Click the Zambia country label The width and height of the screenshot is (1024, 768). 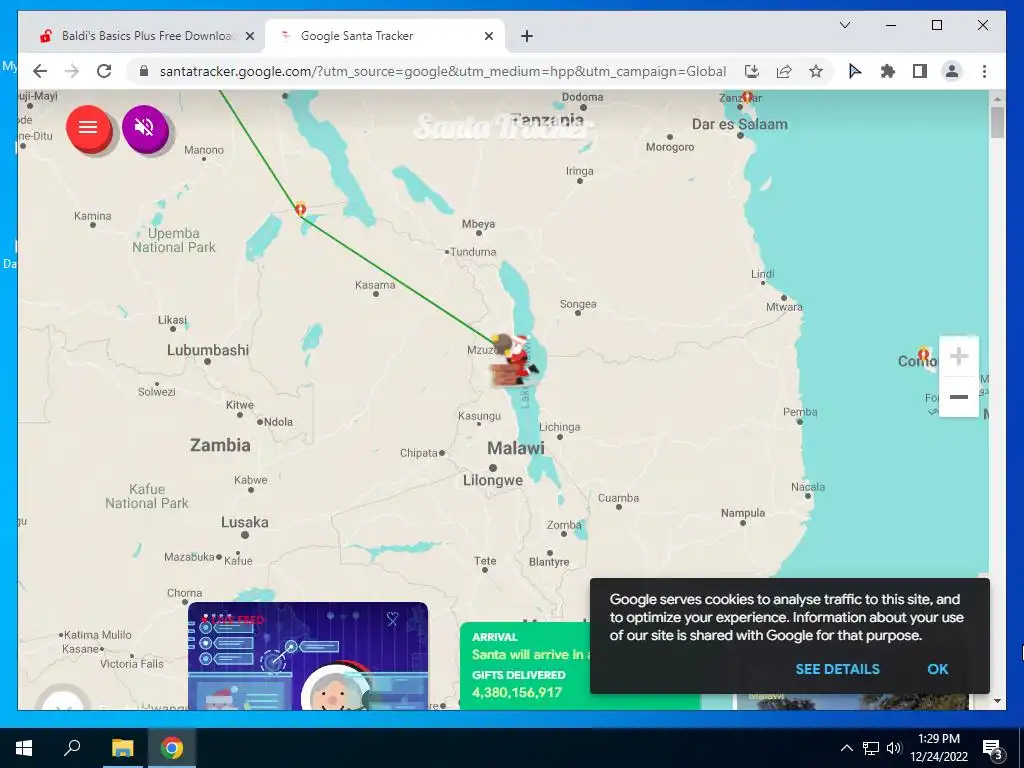click(x=220, y=445)
